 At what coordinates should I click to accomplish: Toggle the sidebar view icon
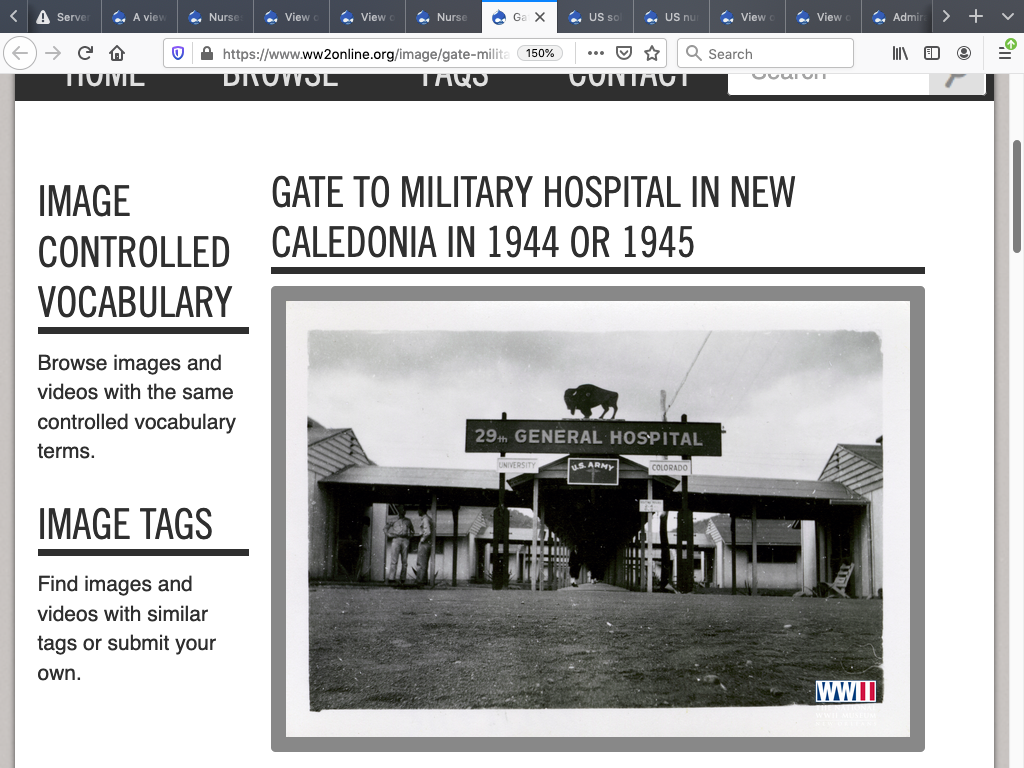coord(932,54)
